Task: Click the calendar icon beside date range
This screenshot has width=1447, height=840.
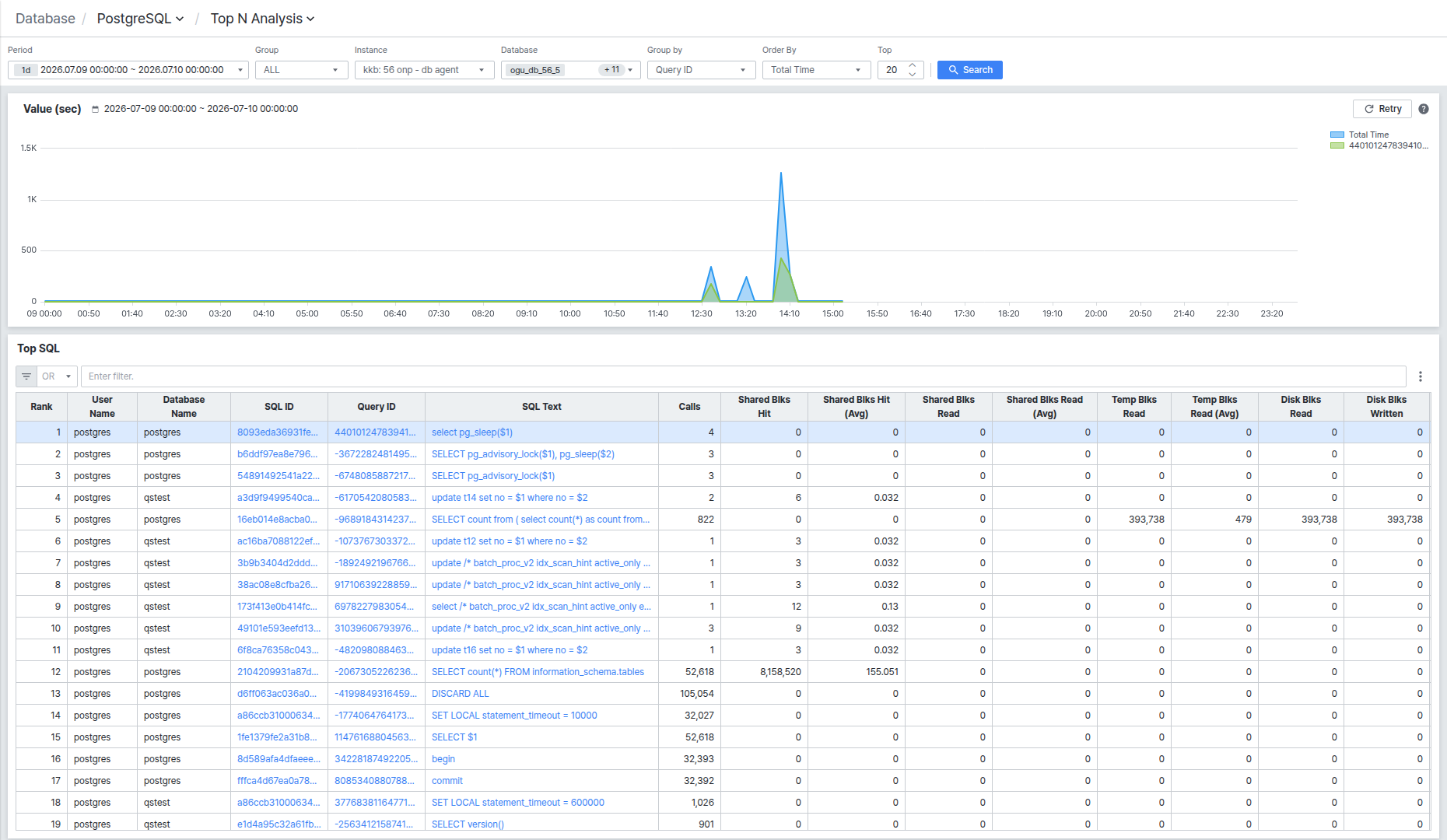Action: (96, 109)
